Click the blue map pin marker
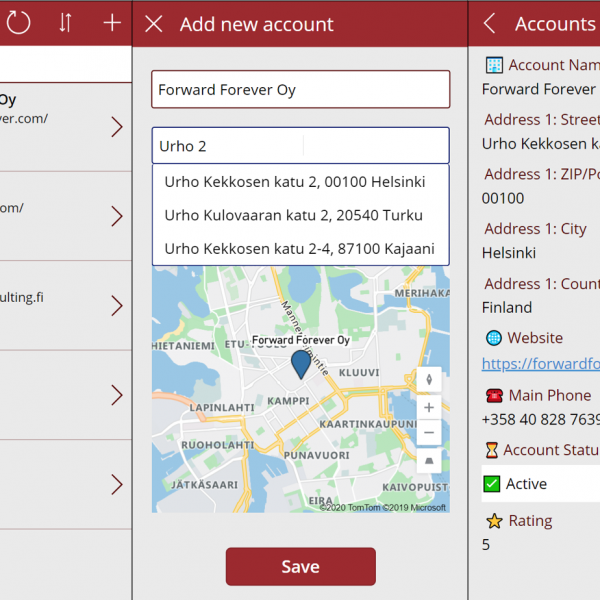Screen dimensions: 600x600 (x=301, y=365)
